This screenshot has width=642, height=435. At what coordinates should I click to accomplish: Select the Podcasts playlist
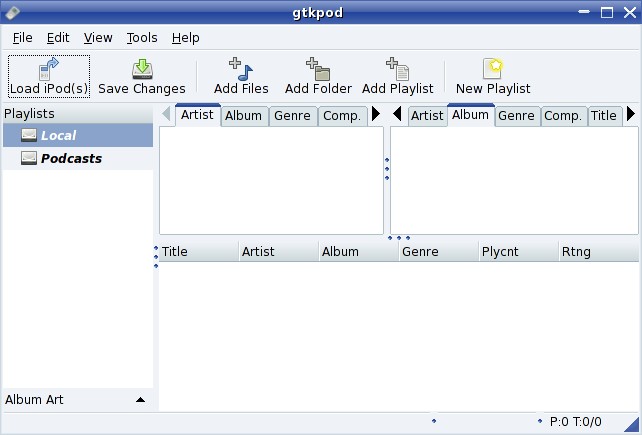[x=78, y=158]
